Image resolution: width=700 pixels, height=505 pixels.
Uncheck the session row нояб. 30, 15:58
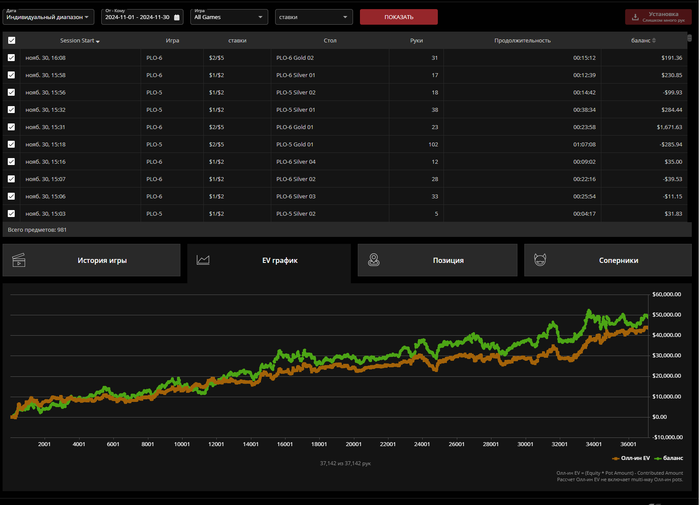click(x=12, y=75)
